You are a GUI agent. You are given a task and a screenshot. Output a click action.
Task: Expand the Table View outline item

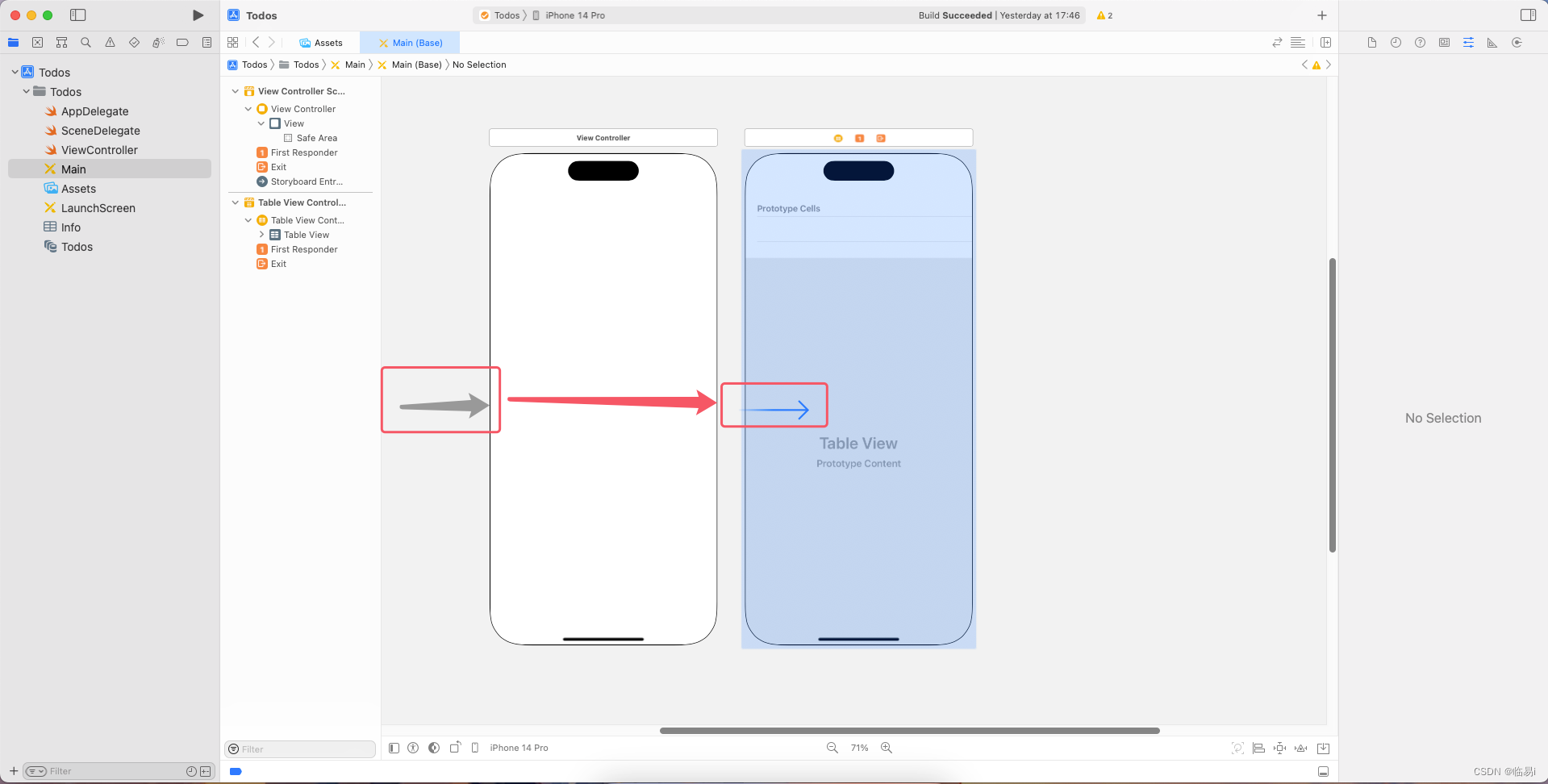tap(261, 235)
